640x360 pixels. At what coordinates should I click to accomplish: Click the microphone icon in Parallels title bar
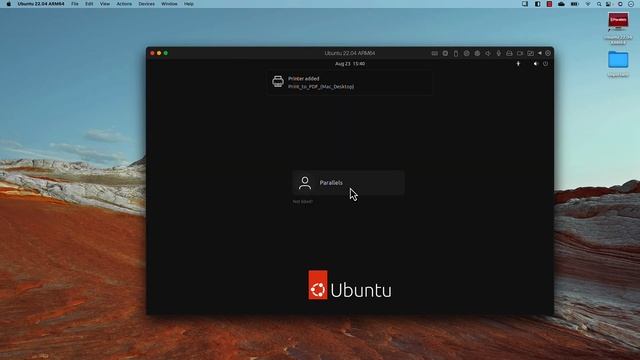pyautogui.click(x=499, y=53)
